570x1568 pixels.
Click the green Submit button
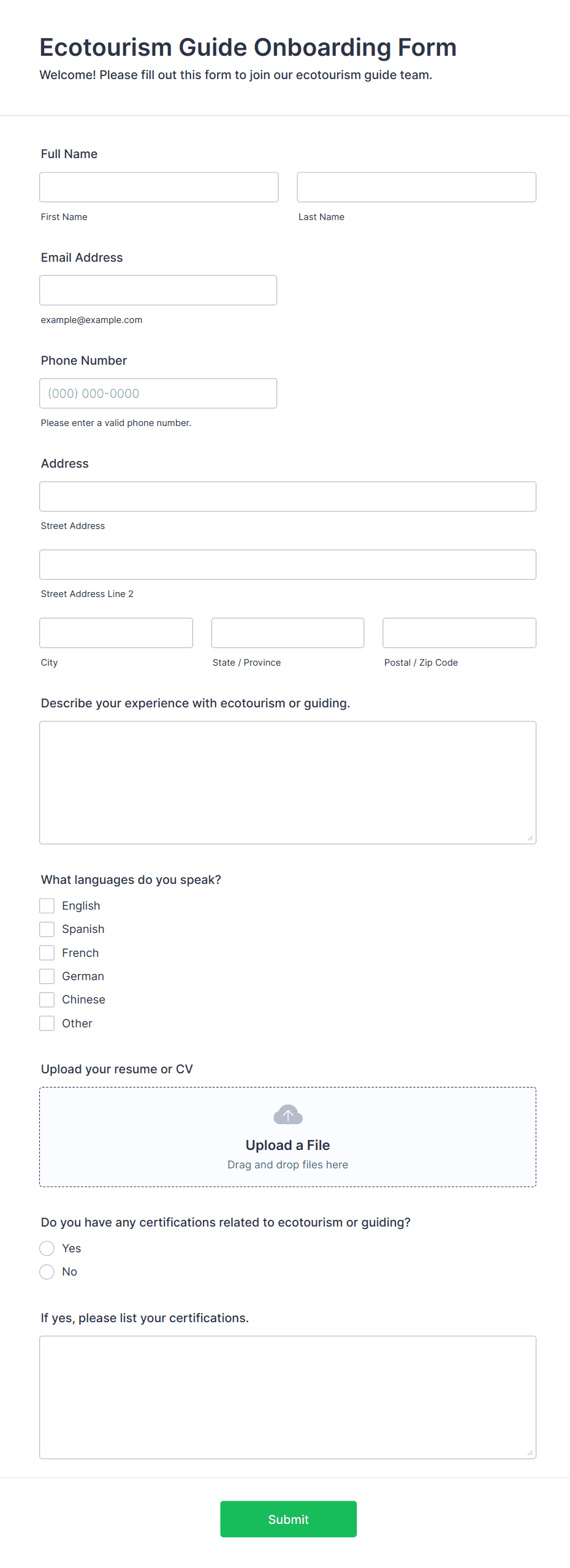tap(288, 1518)
